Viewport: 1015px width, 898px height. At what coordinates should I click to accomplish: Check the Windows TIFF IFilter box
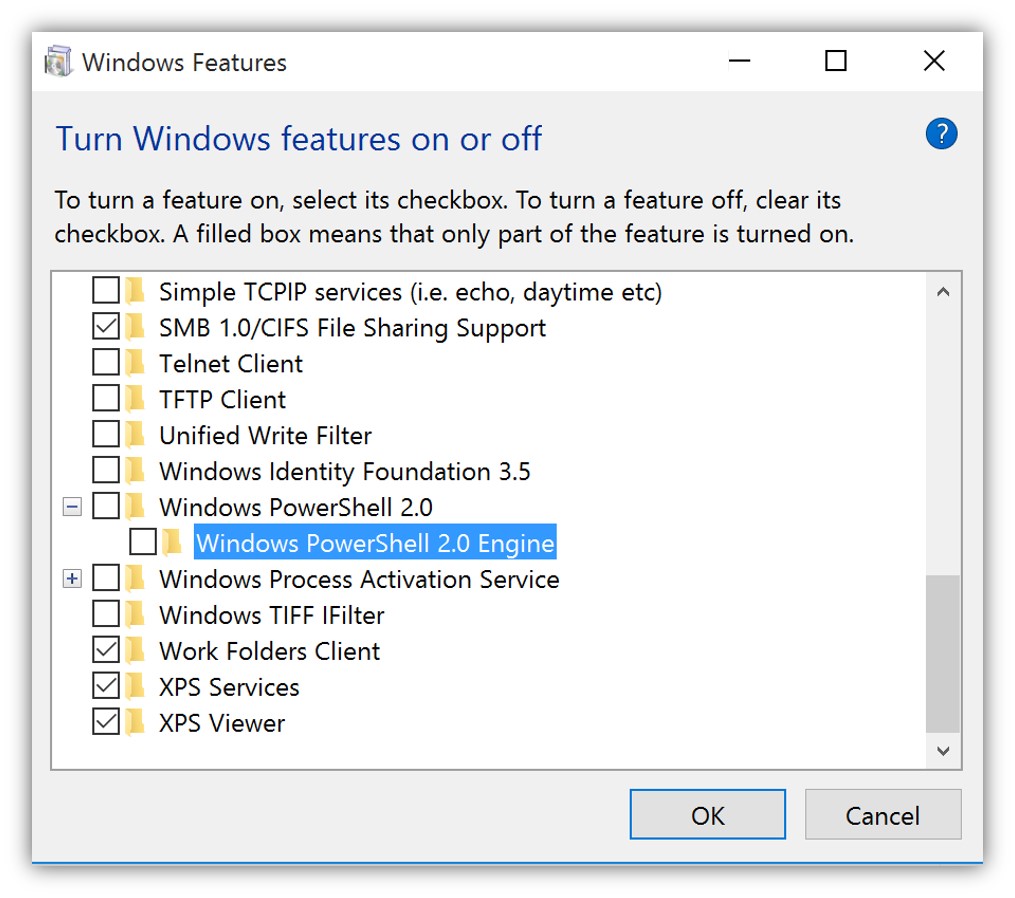click(106, 614)
